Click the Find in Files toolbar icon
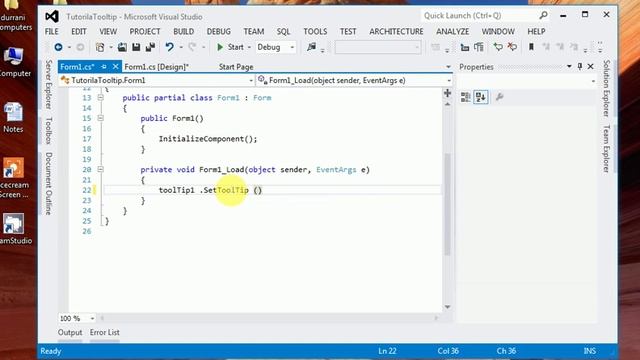640x360 pixels. coord(311,47)
